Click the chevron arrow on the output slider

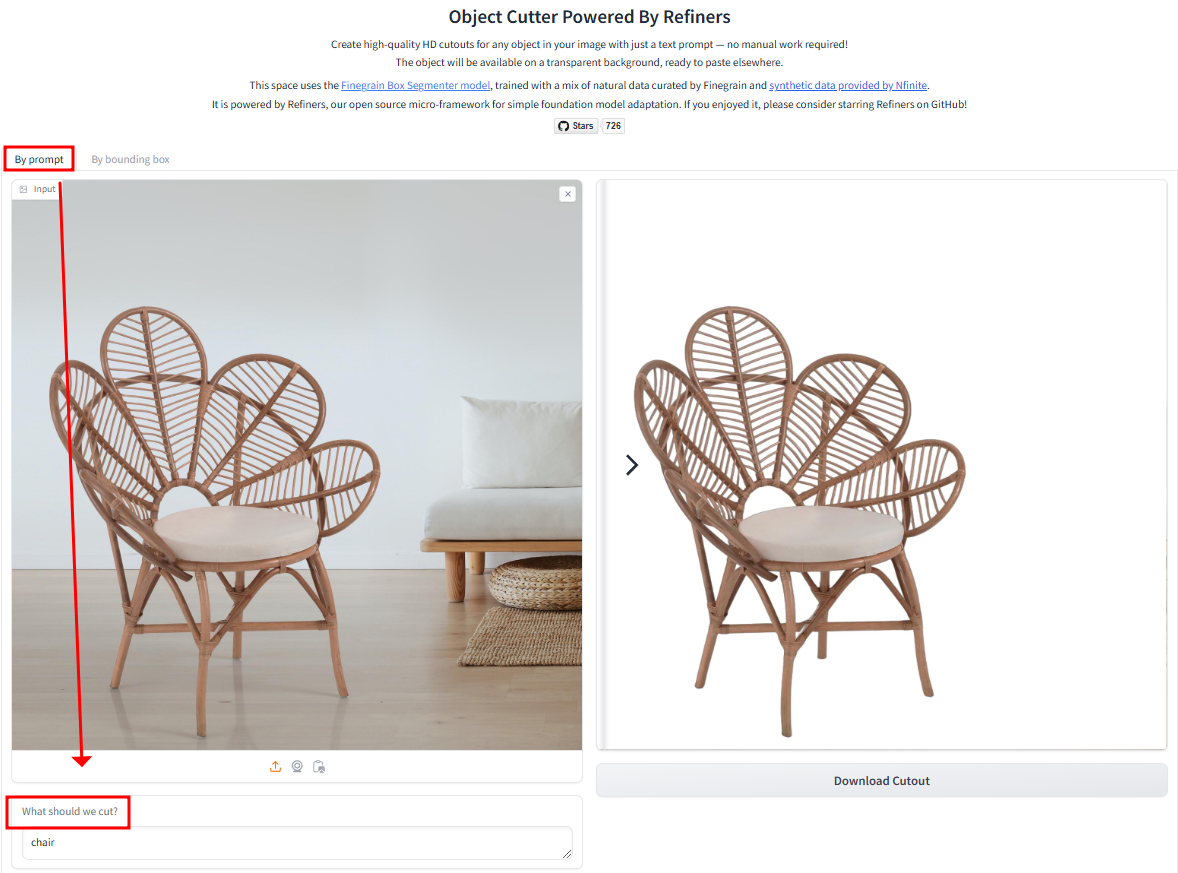632,465
